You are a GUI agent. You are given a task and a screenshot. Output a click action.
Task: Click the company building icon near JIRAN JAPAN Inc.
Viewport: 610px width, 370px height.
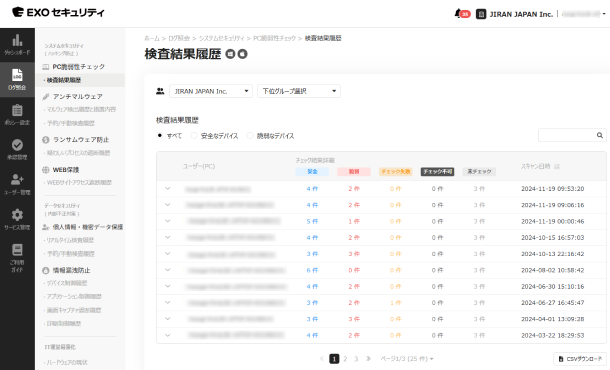[x=481, y=14]
